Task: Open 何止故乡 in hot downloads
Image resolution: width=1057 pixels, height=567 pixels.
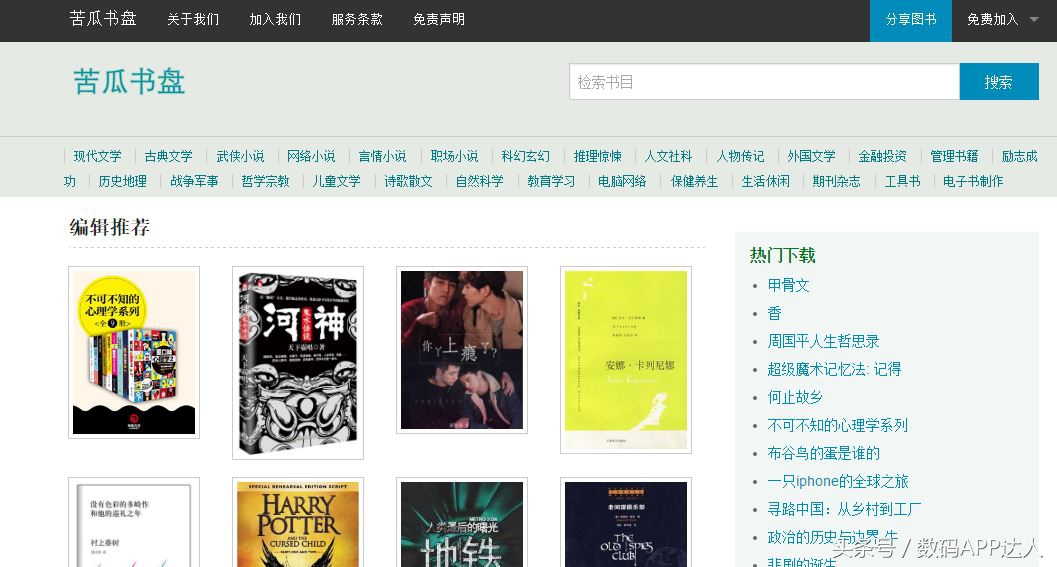Action: (795, 397)
